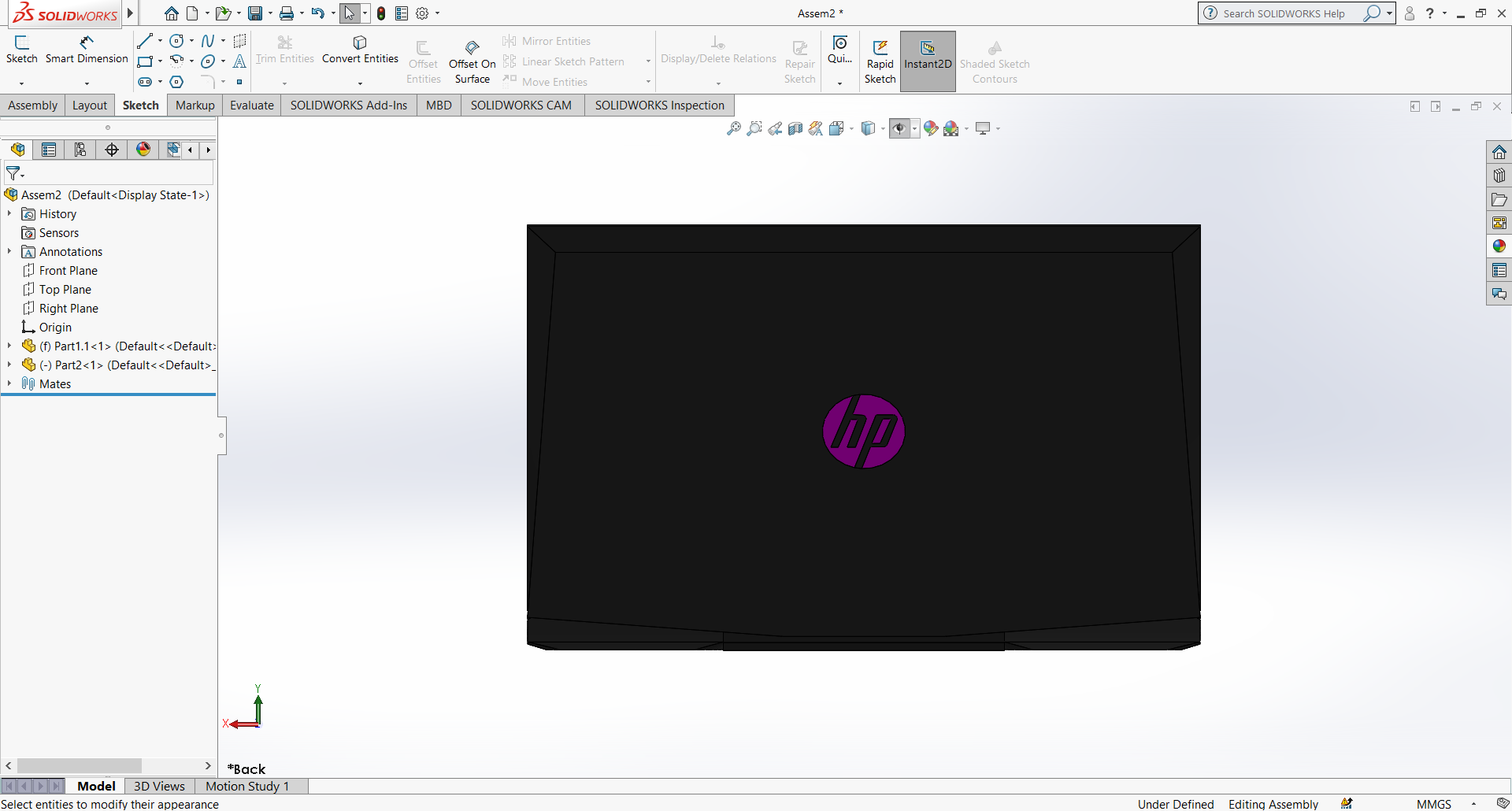Switch to the Layout tab
Screen dimensions: 1512x811
90,106
